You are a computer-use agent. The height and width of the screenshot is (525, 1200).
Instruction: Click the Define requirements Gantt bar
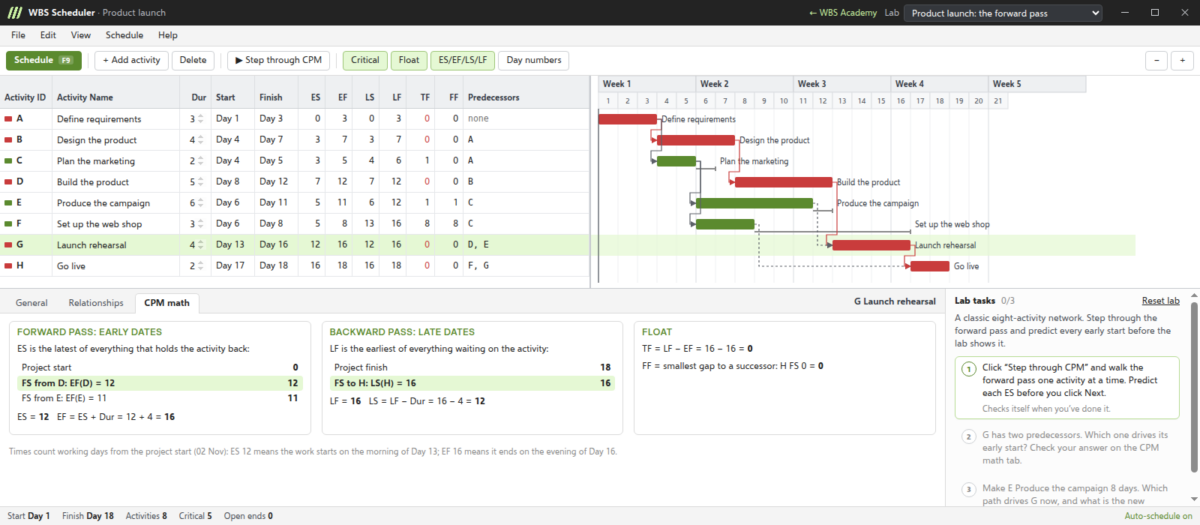click(x=627, y=119)
